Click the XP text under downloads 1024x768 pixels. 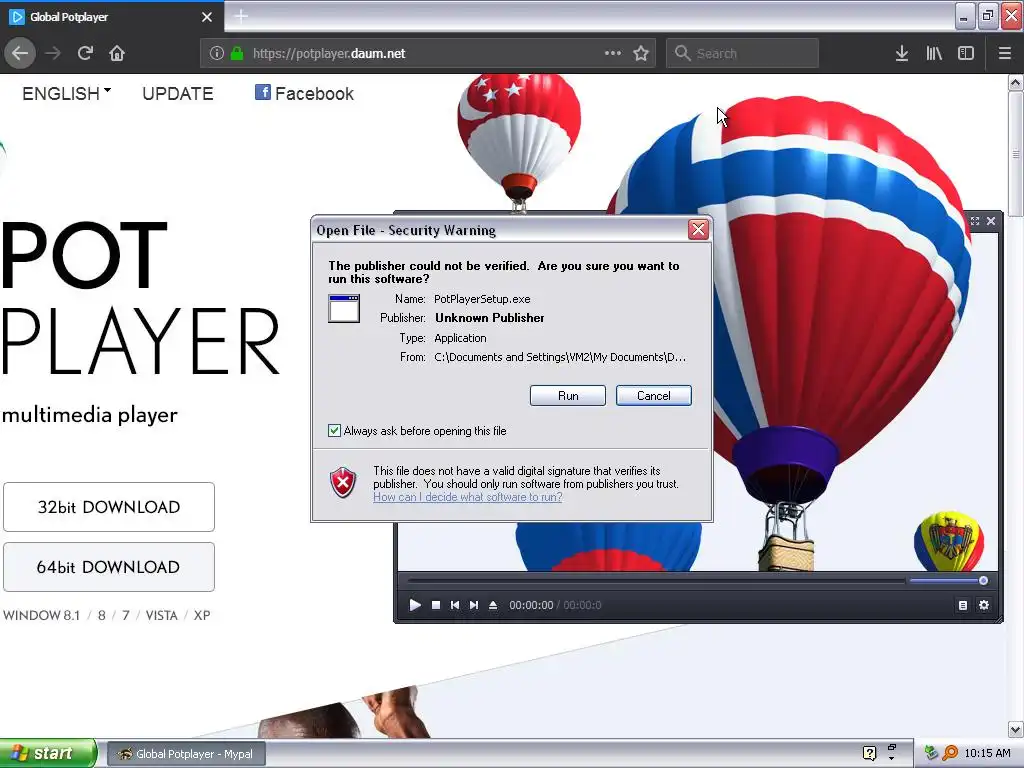202,615
